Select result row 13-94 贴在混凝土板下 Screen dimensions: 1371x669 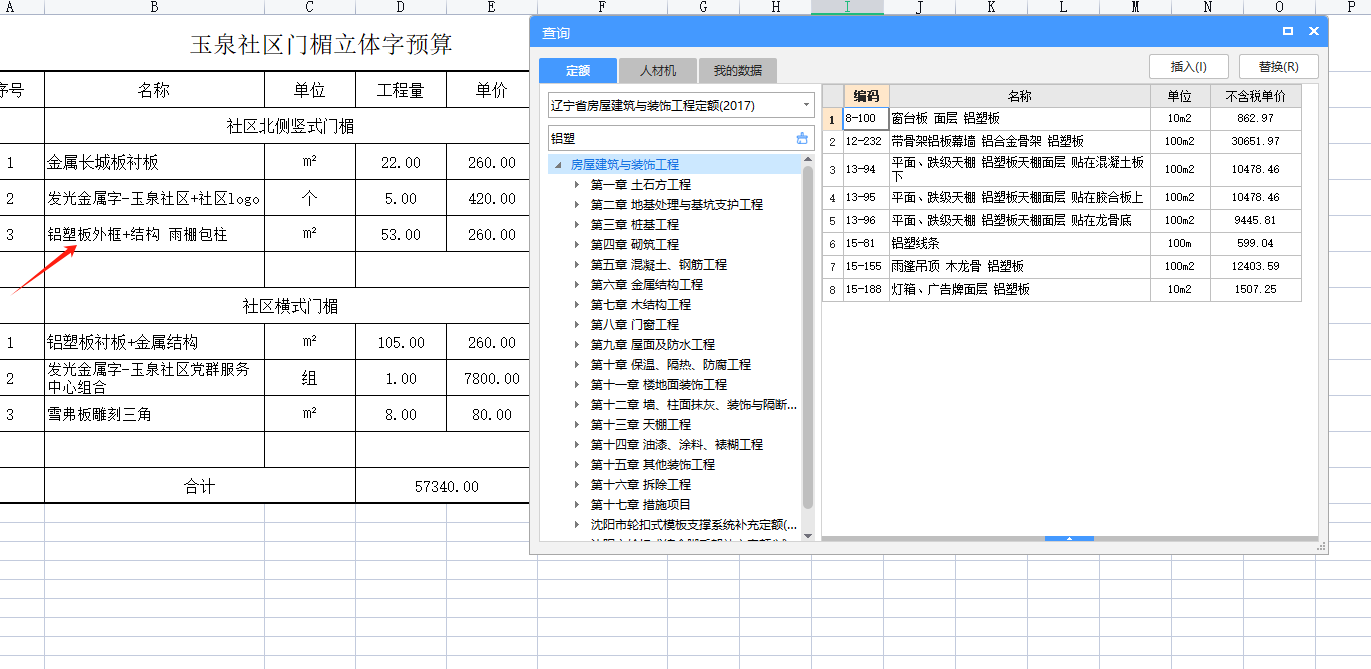pyautogui.click(x=1062, y=169)
